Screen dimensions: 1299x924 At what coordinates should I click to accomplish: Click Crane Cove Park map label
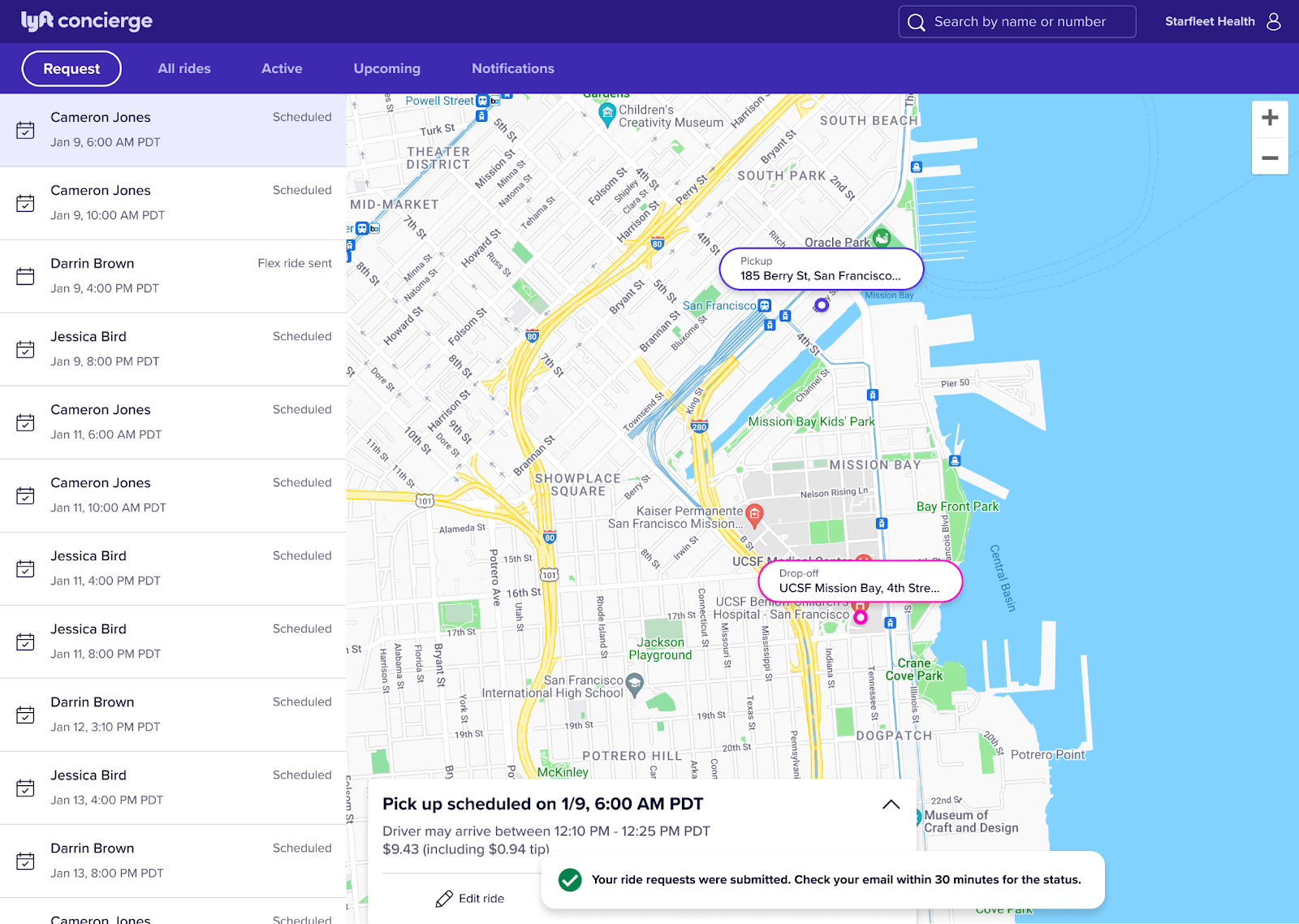click(914, 669)
